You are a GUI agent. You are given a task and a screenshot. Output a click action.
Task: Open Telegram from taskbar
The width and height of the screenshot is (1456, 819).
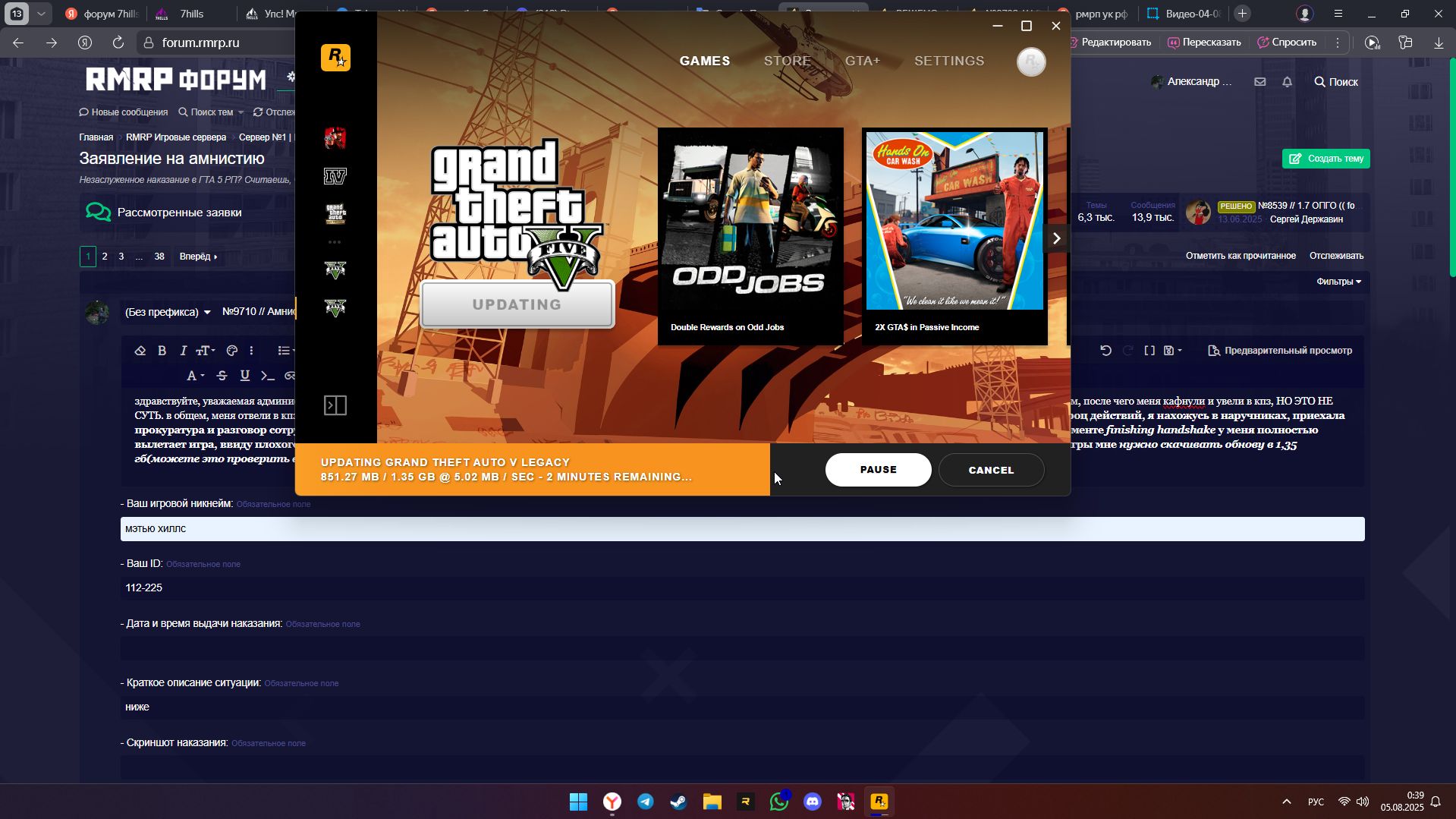tap(646, 802)
